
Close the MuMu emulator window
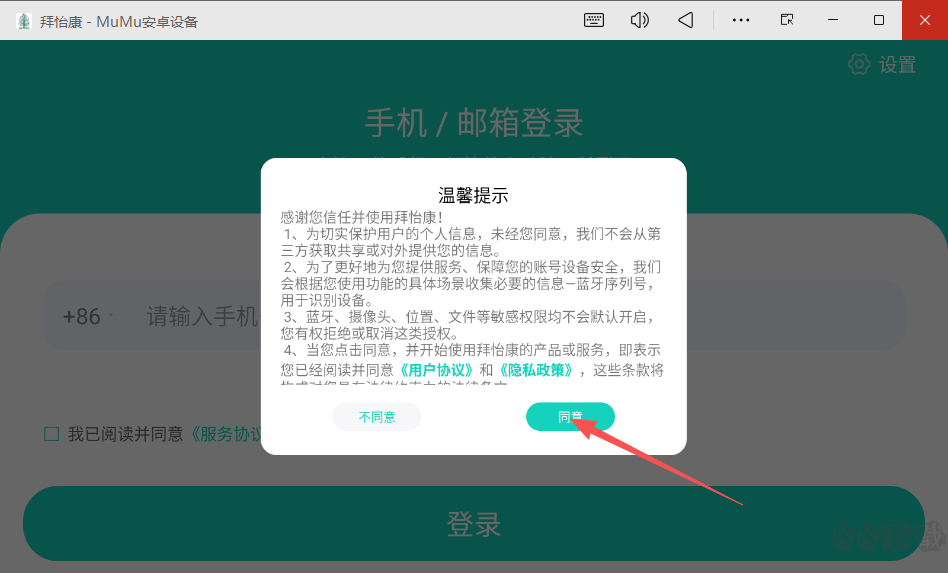(924, 20)
